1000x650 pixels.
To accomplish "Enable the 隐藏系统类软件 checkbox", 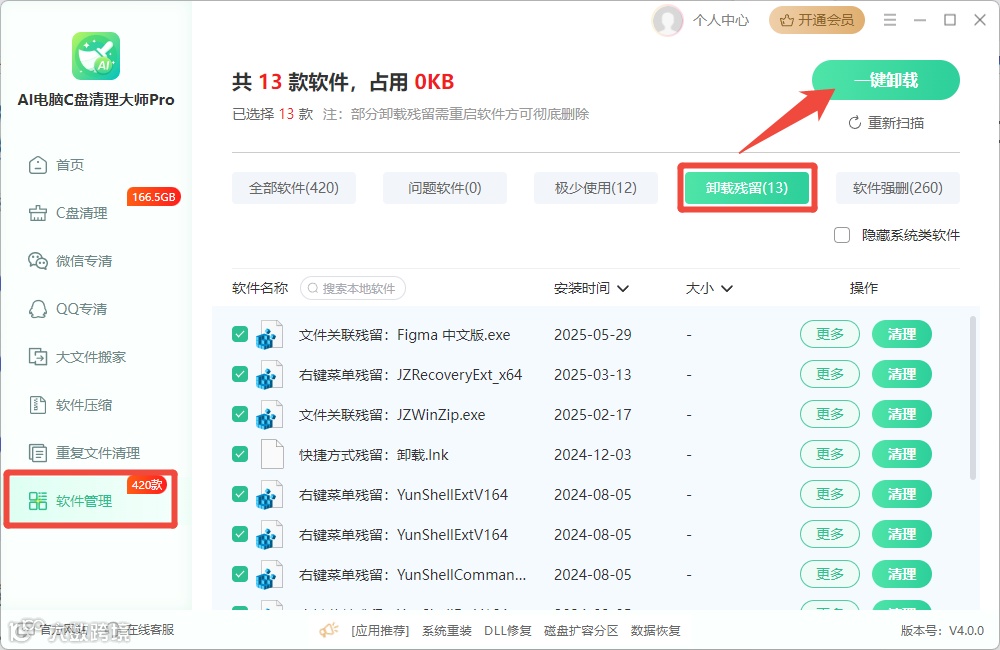I will (x=842, y=235).
